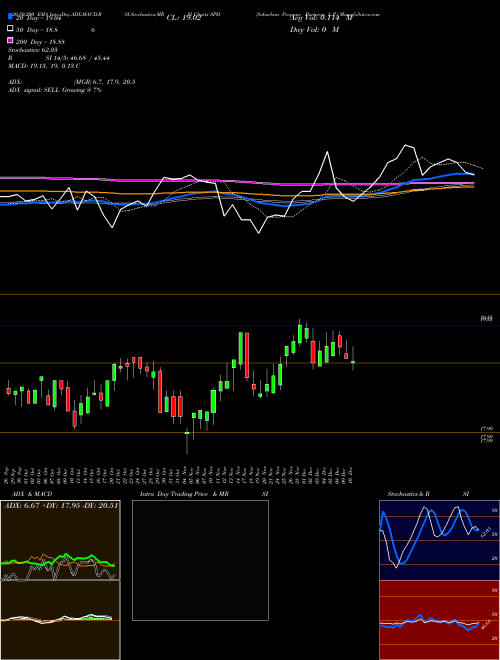Click the 'ADX: 6.67 +DY: 17.95 -DY: 20.51' header

61,505
